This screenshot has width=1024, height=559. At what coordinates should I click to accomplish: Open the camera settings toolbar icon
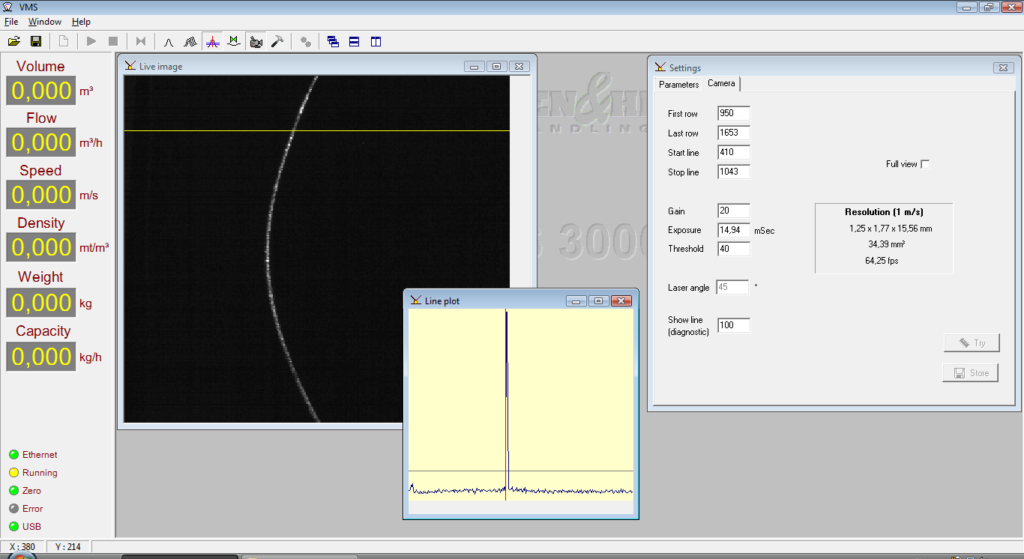(256, 41)
